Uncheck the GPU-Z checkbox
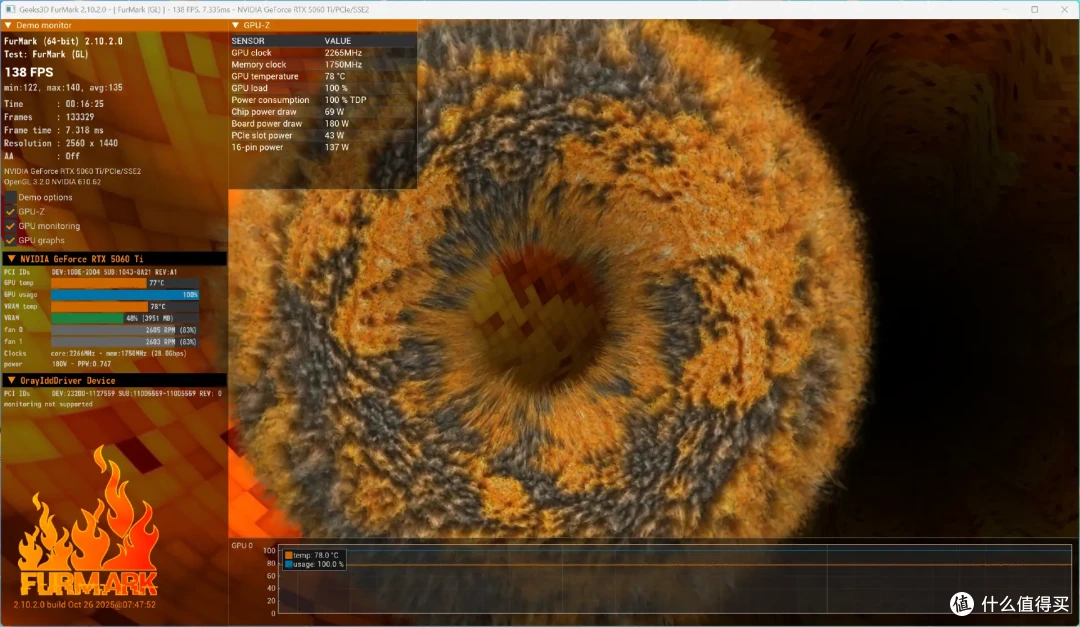The image size is (1080, 627). coord(10,212)
